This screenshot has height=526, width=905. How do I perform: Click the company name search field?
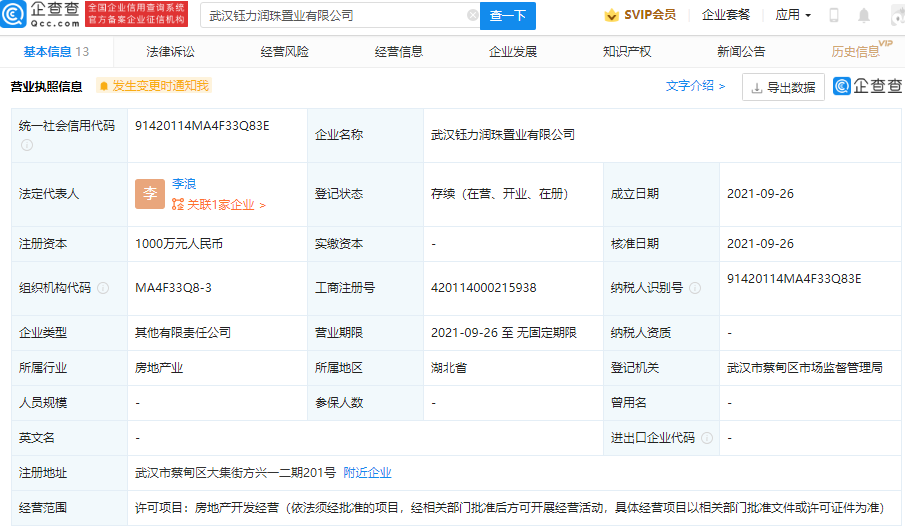click(x=335, y=16)
